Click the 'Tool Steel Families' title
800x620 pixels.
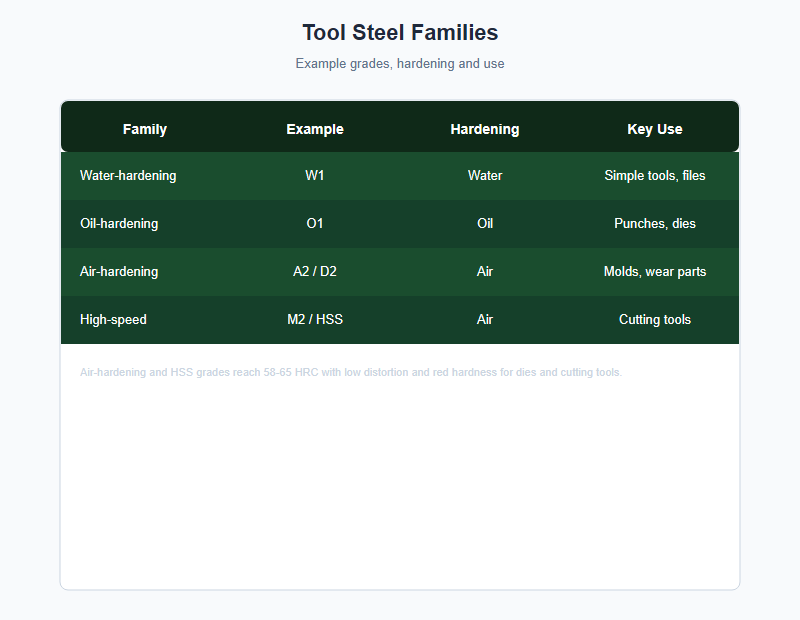tap(400, 33)
